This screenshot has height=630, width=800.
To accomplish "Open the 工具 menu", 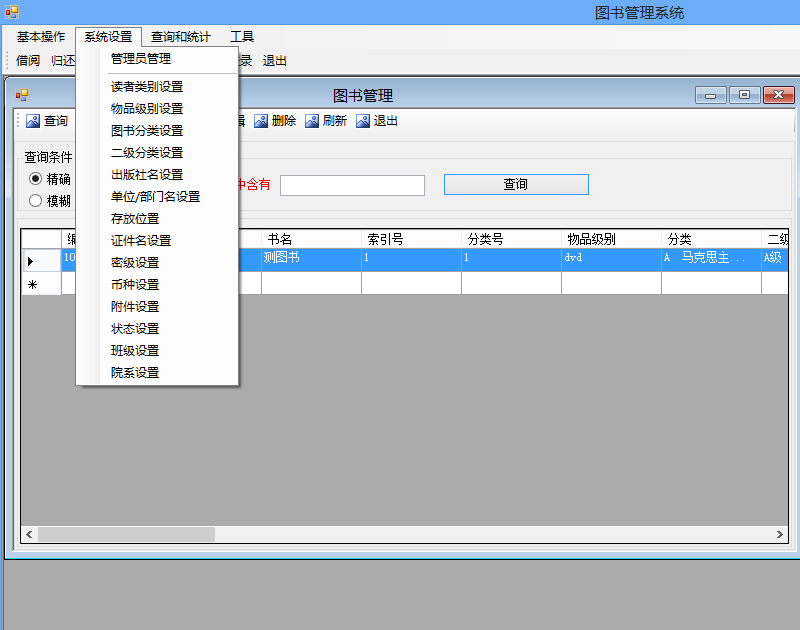I will (x=242, y=37).
